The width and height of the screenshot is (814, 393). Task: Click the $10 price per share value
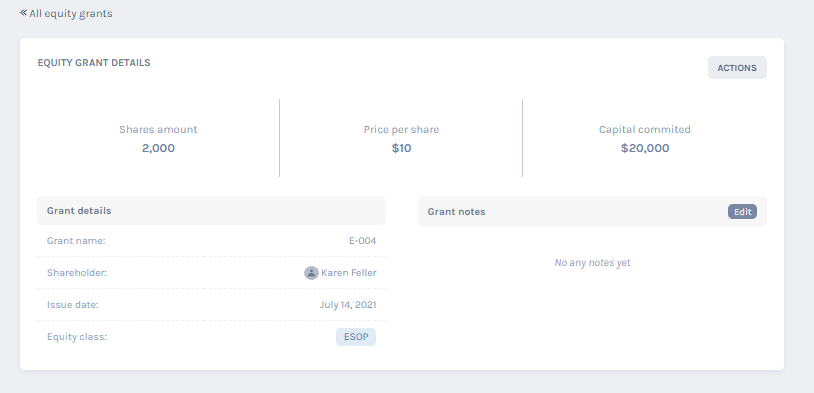tap(401, 148)
